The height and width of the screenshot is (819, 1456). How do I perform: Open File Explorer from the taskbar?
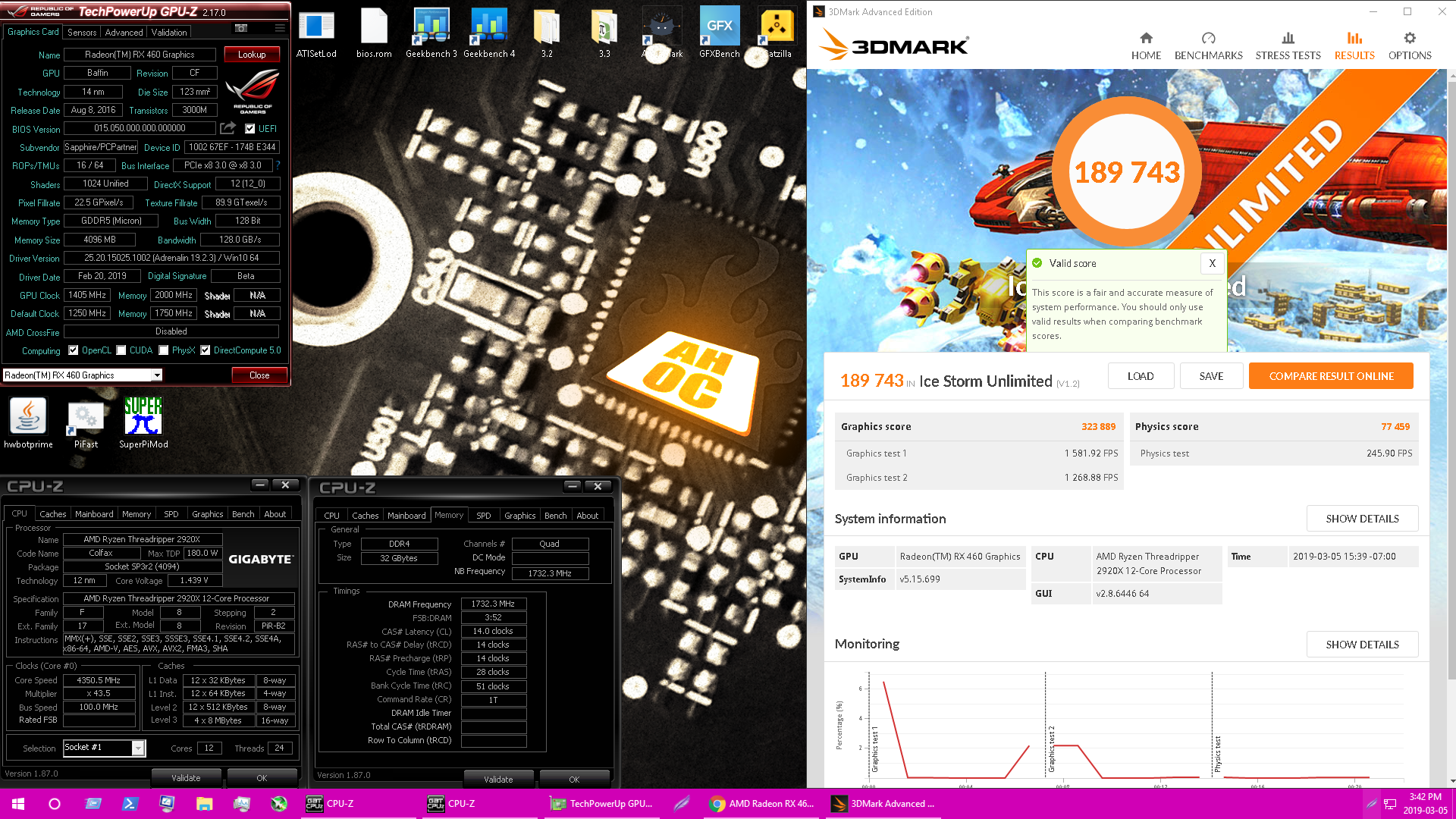[x=204, y=804]
